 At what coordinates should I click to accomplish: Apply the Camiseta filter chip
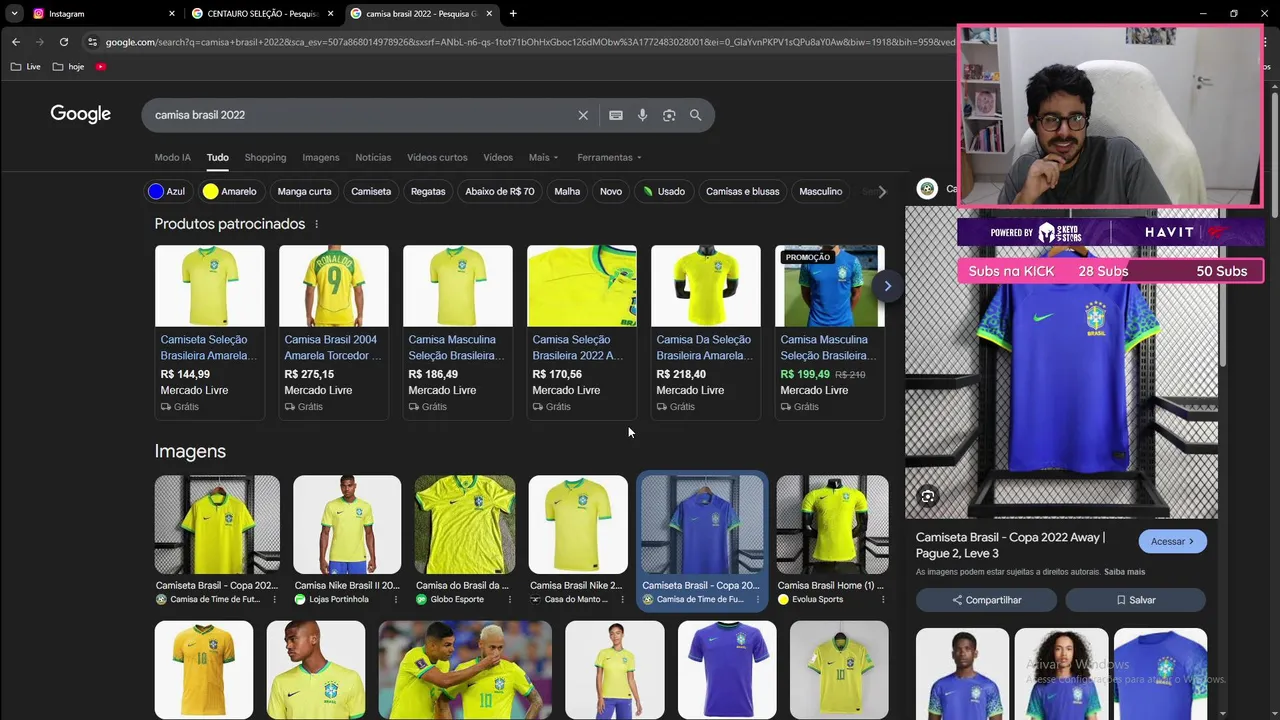[371, 191]
